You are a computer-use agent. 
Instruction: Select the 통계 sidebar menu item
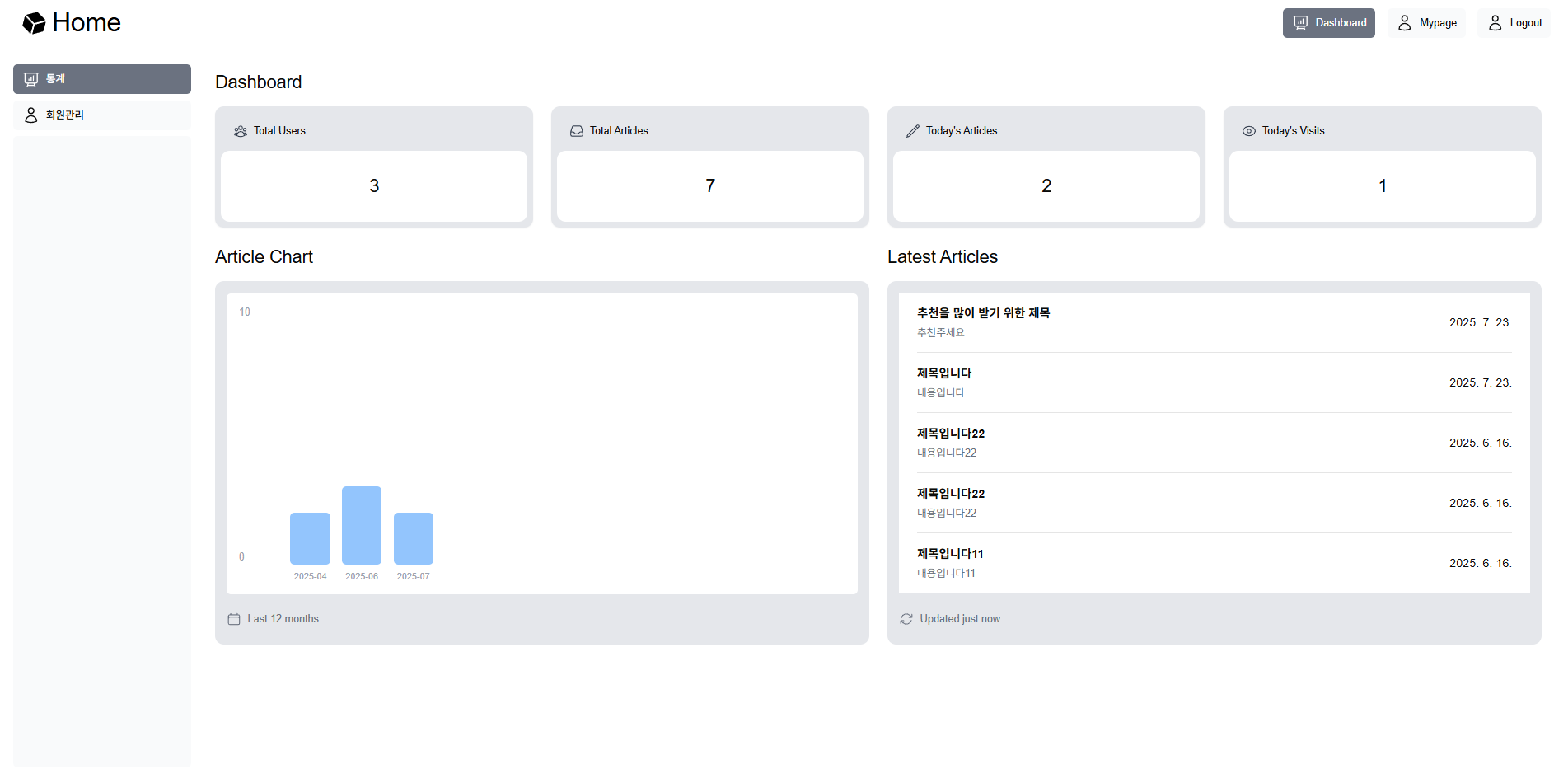102,79
